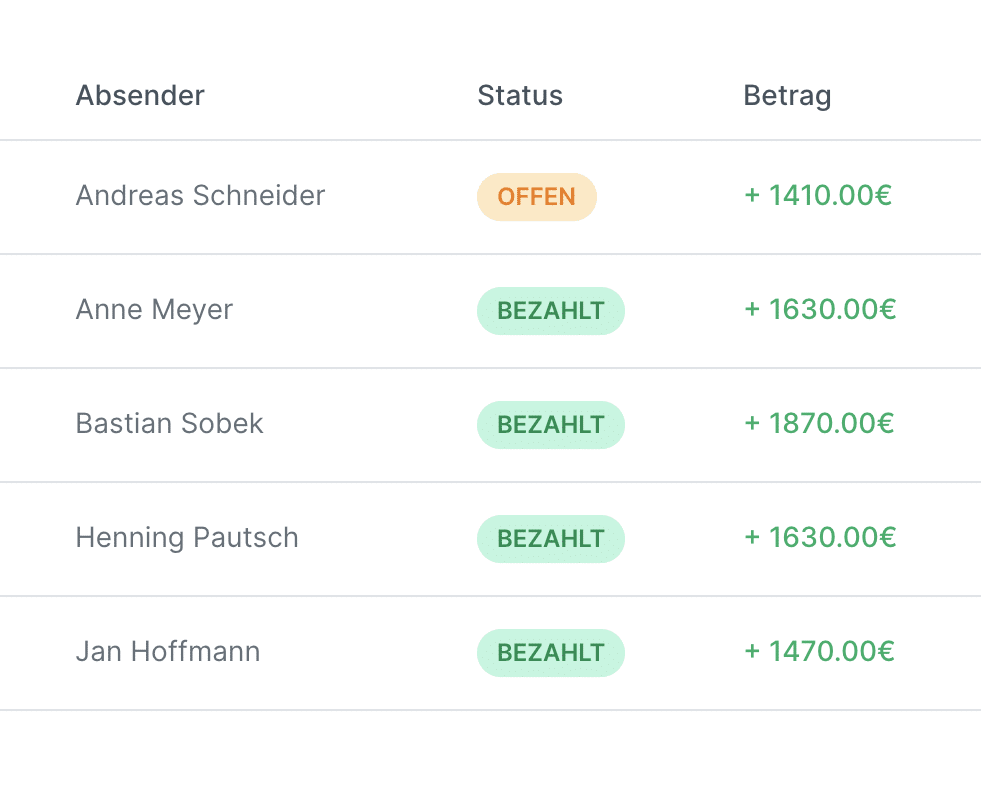Select the Bastian Sobek name

click(x=169, y=424)
